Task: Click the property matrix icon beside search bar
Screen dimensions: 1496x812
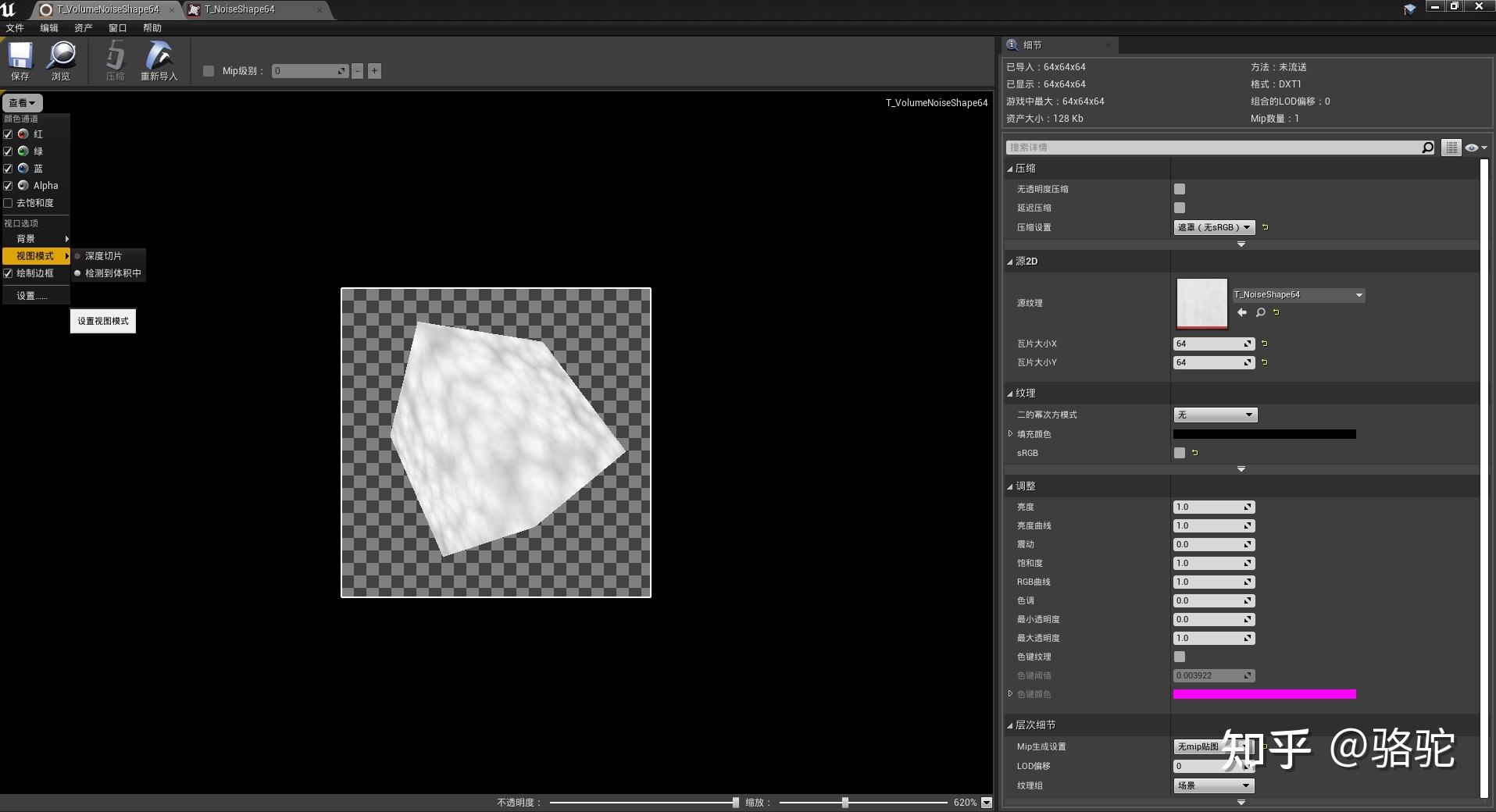Action: point(1451,147)
